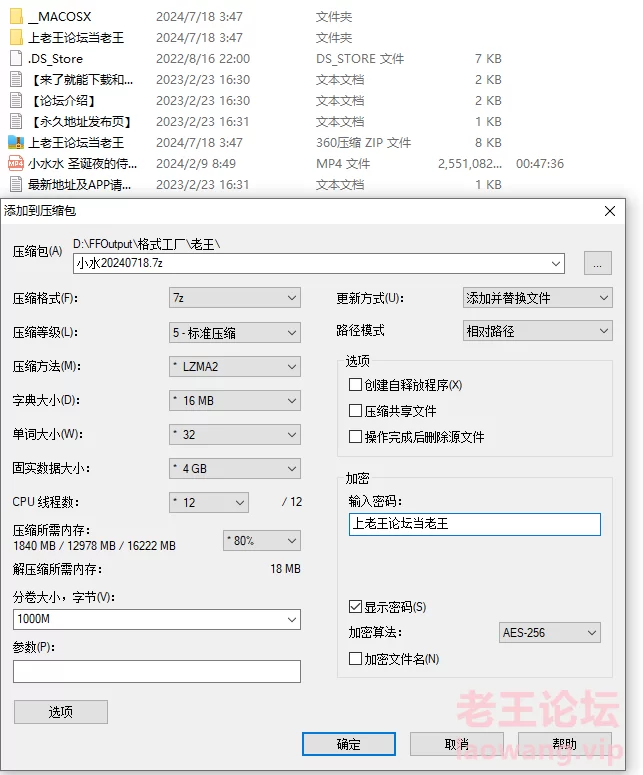Screen dimensions: 643x775
Task: Click the date 2024/2/9 8:49
Action: point(196,164)
